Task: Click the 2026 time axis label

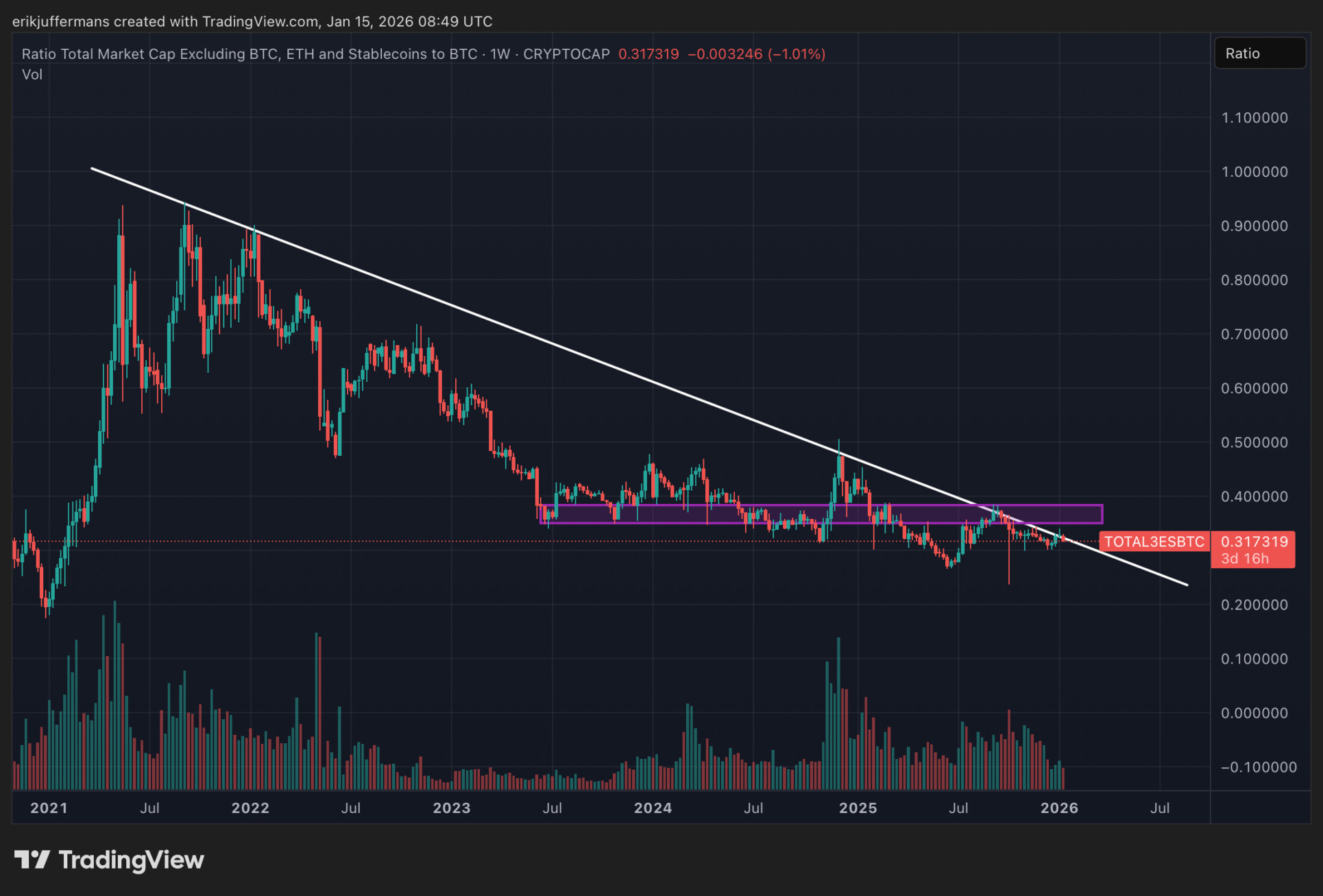Action: click(x=1059, y=808)
